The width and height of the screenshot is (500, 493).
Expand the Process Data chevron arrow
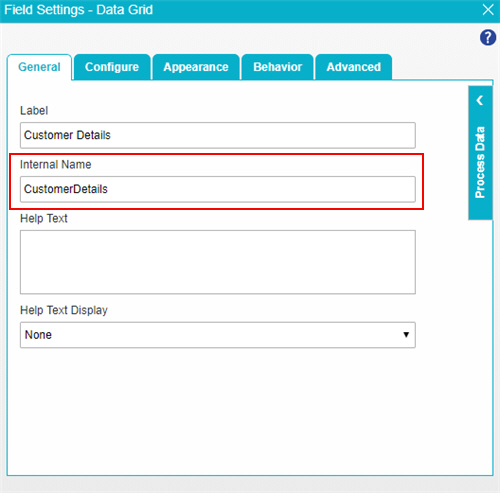pyautogui.click(x=480, y=100)
